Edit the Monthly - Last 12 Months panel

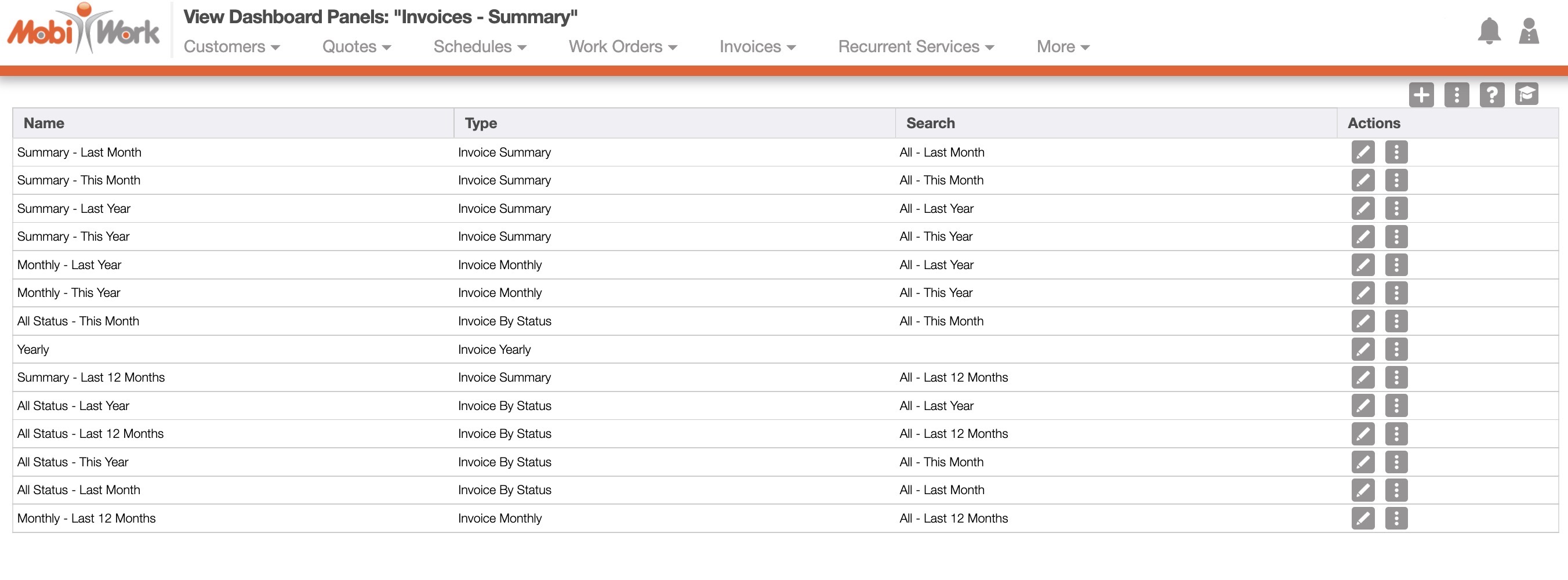[1362, 519]
